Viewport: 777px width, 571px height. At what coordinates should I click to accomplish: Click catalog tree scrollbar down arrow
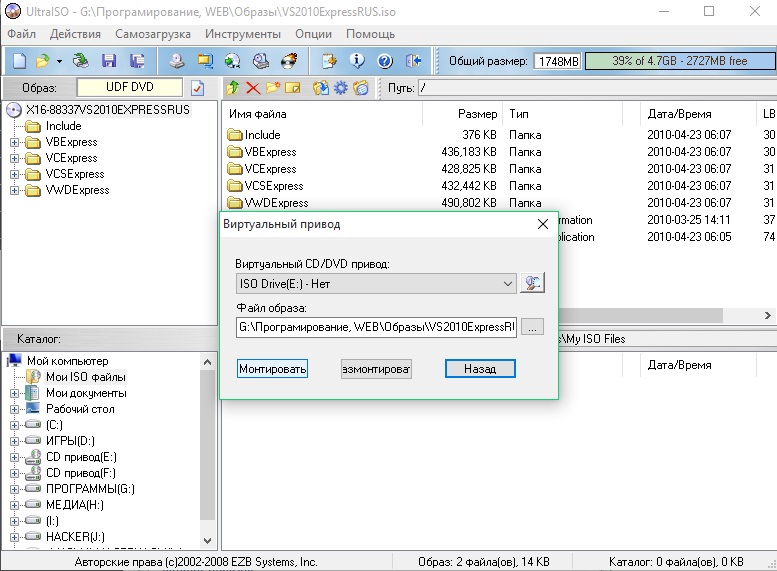(x=208, y=541)
